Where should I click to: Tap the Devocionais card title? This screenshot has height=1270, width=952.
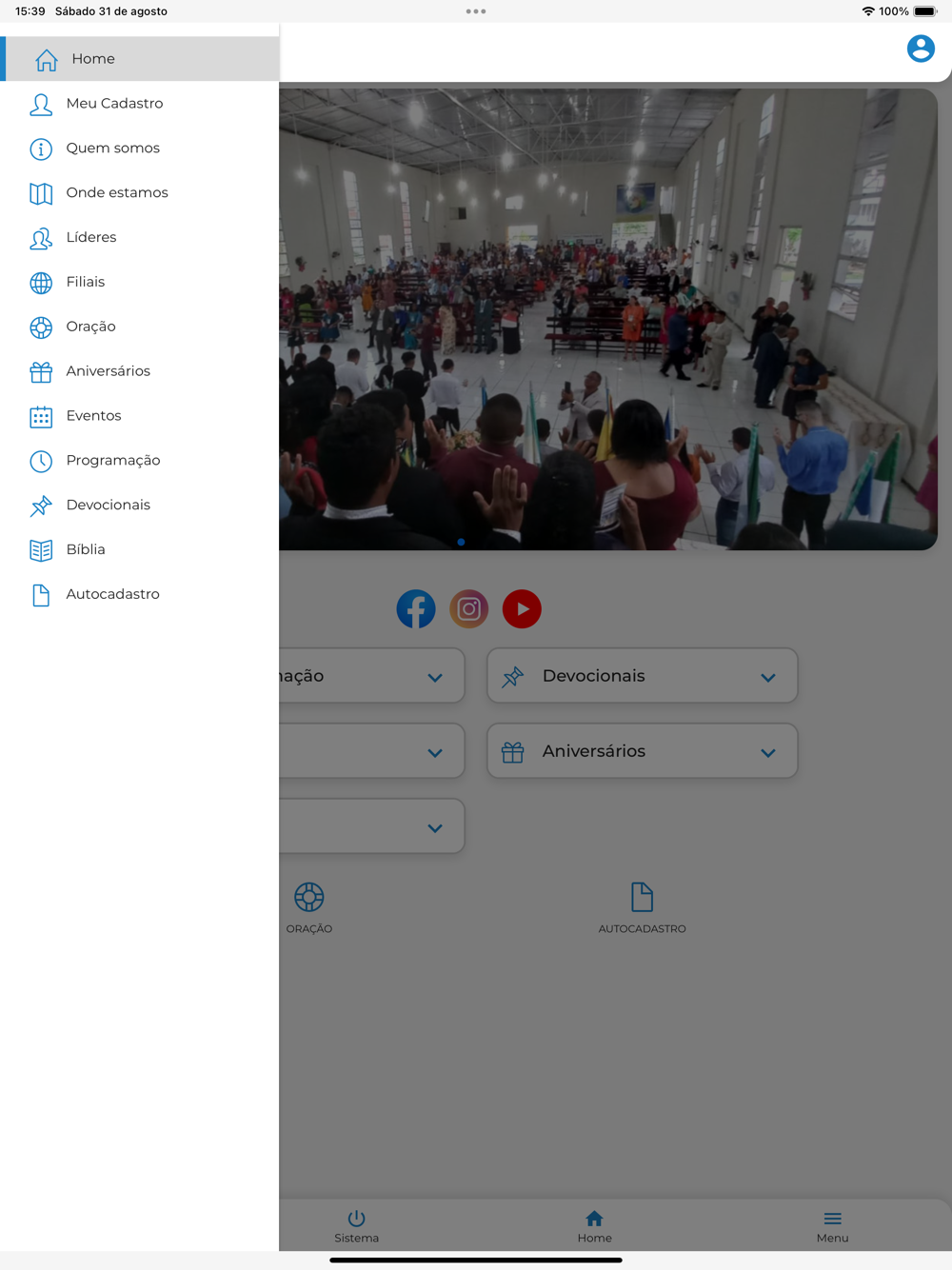pos(594,676)
